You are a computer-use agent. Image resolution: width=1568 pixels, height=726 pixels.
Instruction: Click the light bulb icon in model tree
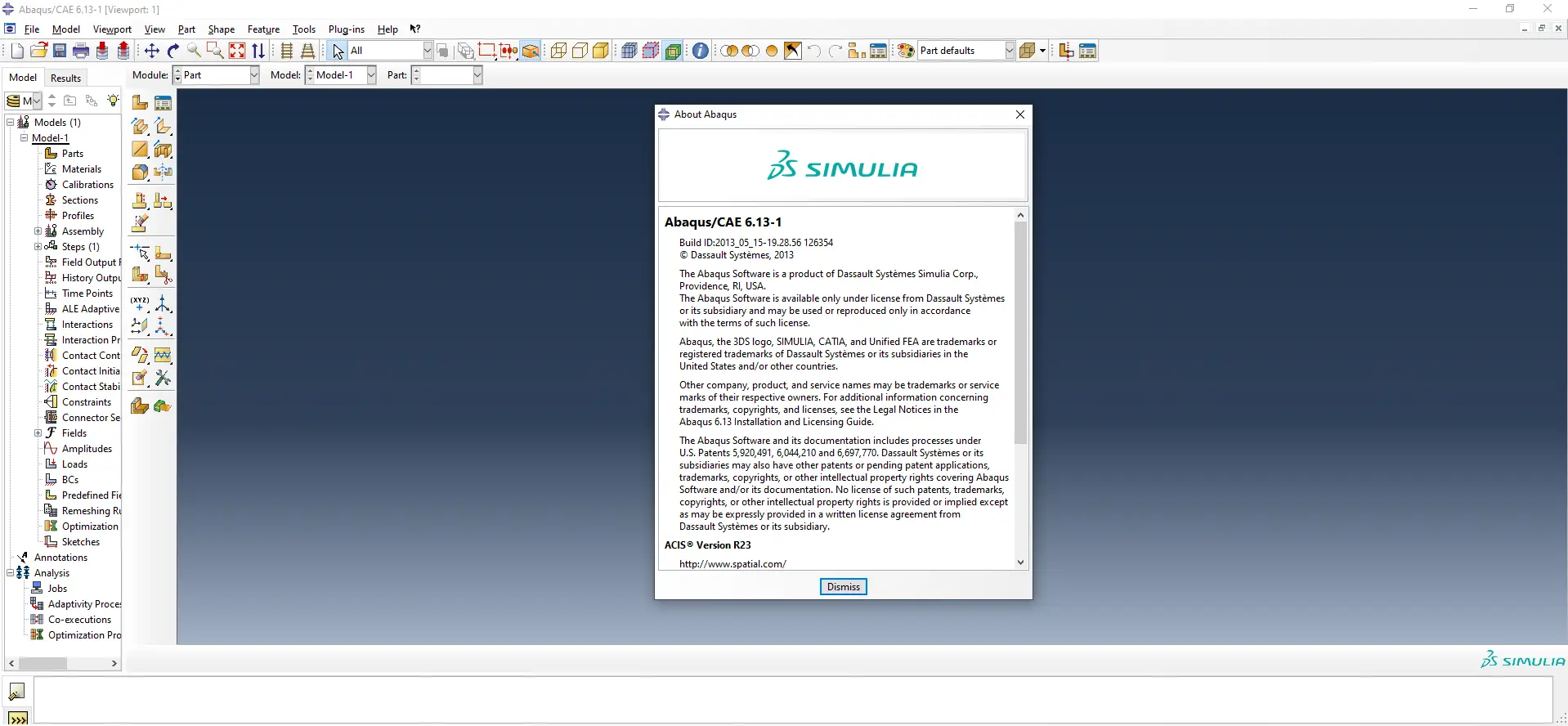coord(113,101)
